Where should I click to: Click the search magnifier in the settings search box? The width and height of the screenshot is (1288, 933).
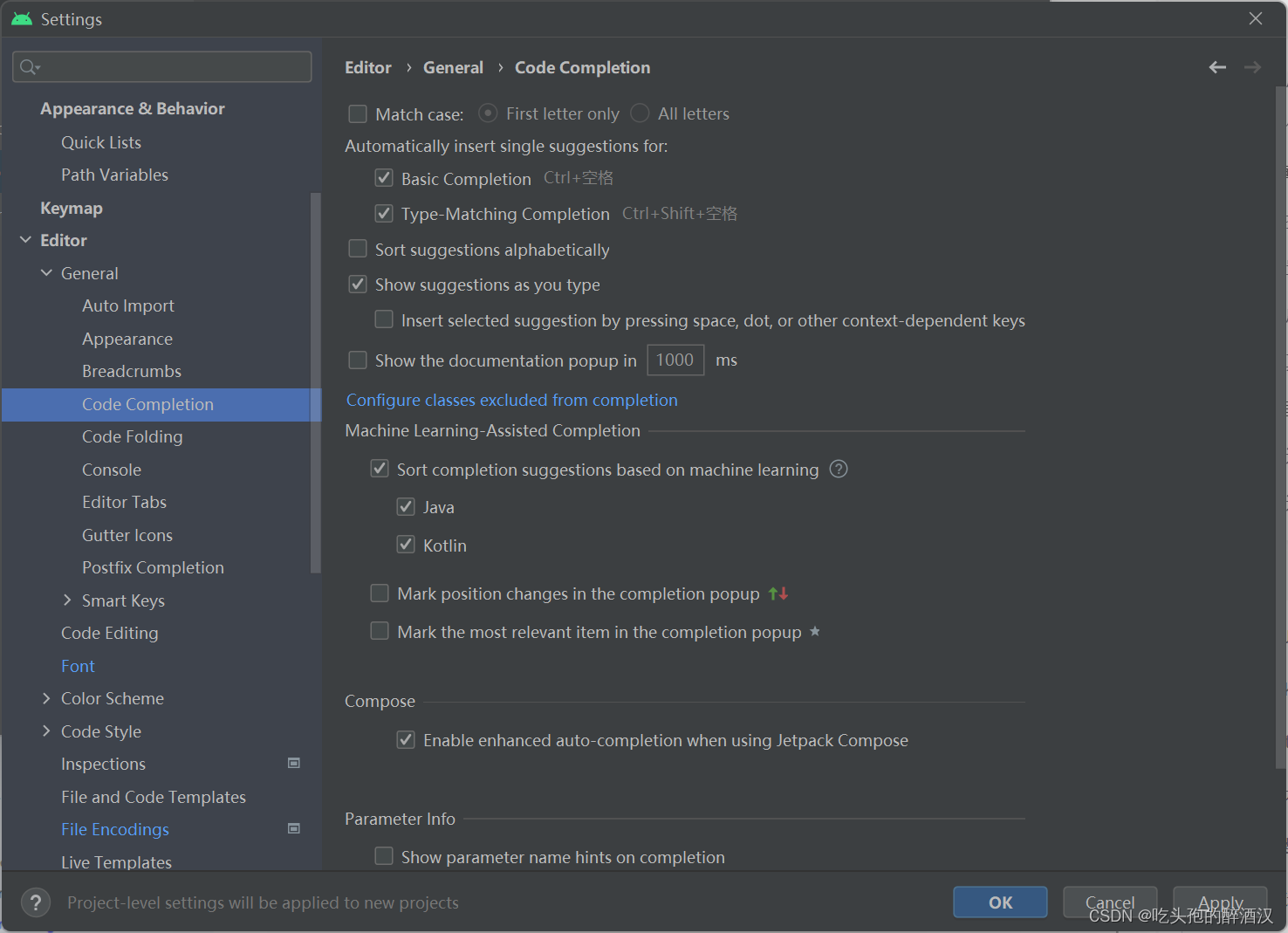(x=27, y=66)
